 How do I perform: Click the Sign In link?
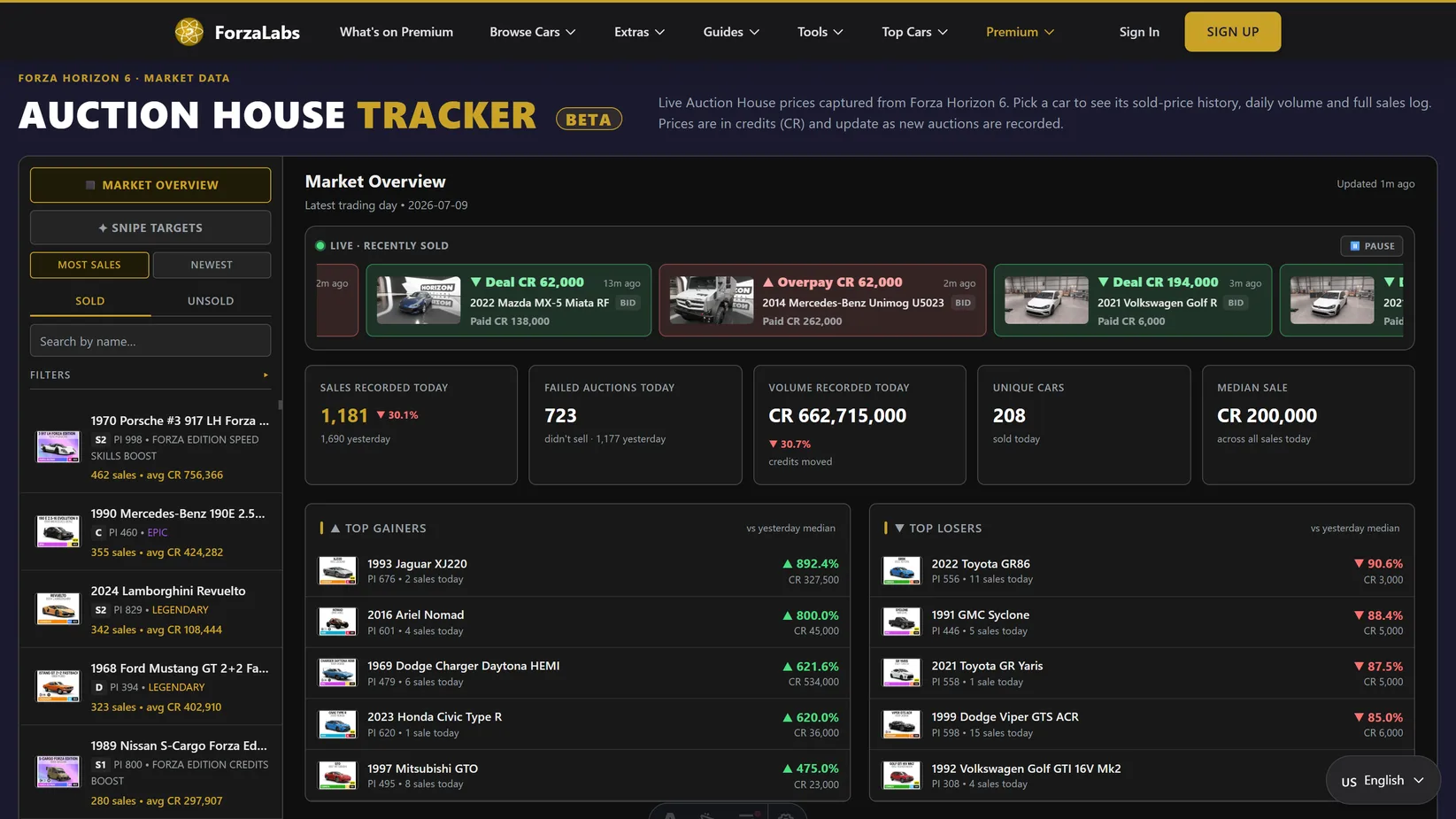pos(1139,32)
